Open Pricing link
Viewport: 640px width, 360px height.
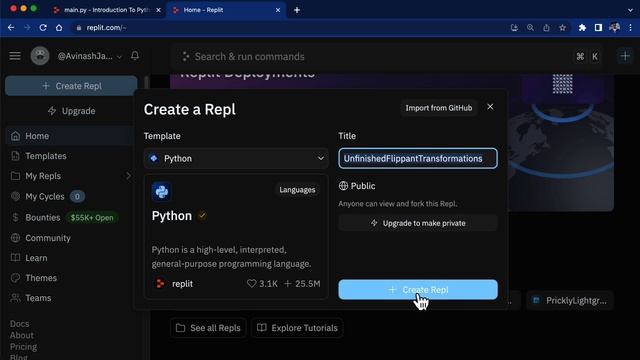point(23,347)
